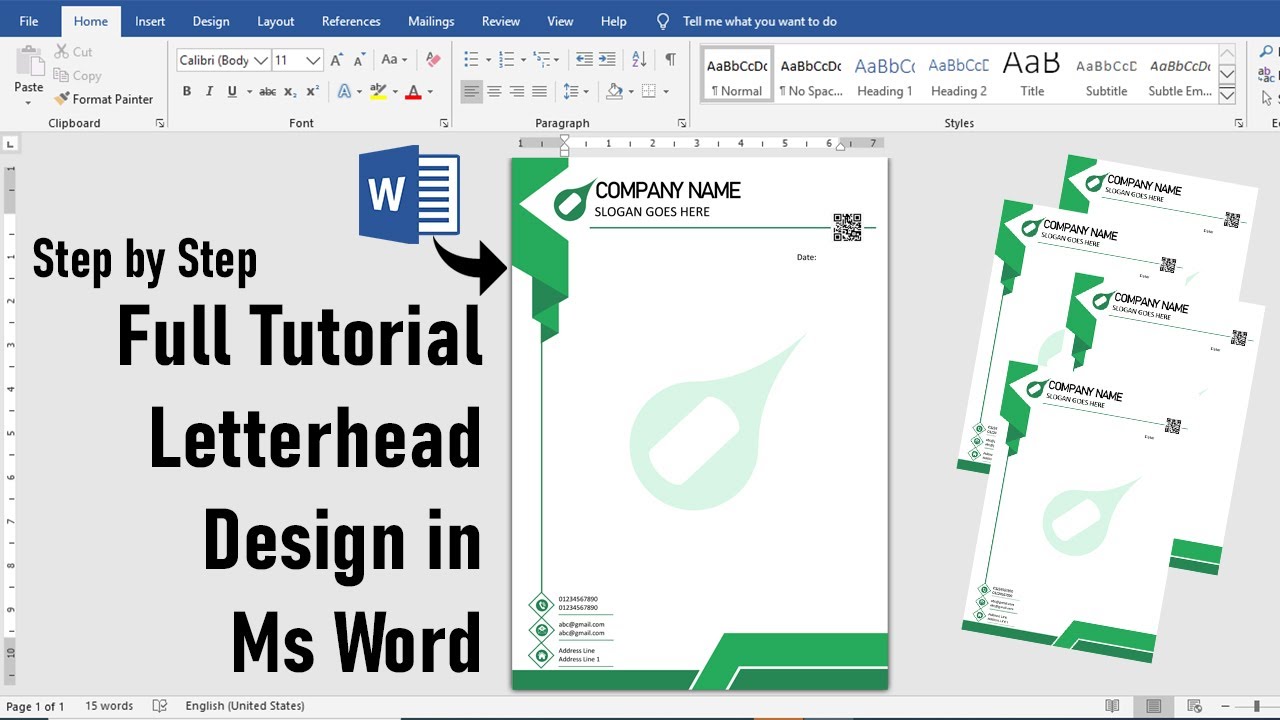Switch to Read Mode view in status bar
Image resolution: width=1280 pixels, height=720 pixels.
(x=1112, y=706)
